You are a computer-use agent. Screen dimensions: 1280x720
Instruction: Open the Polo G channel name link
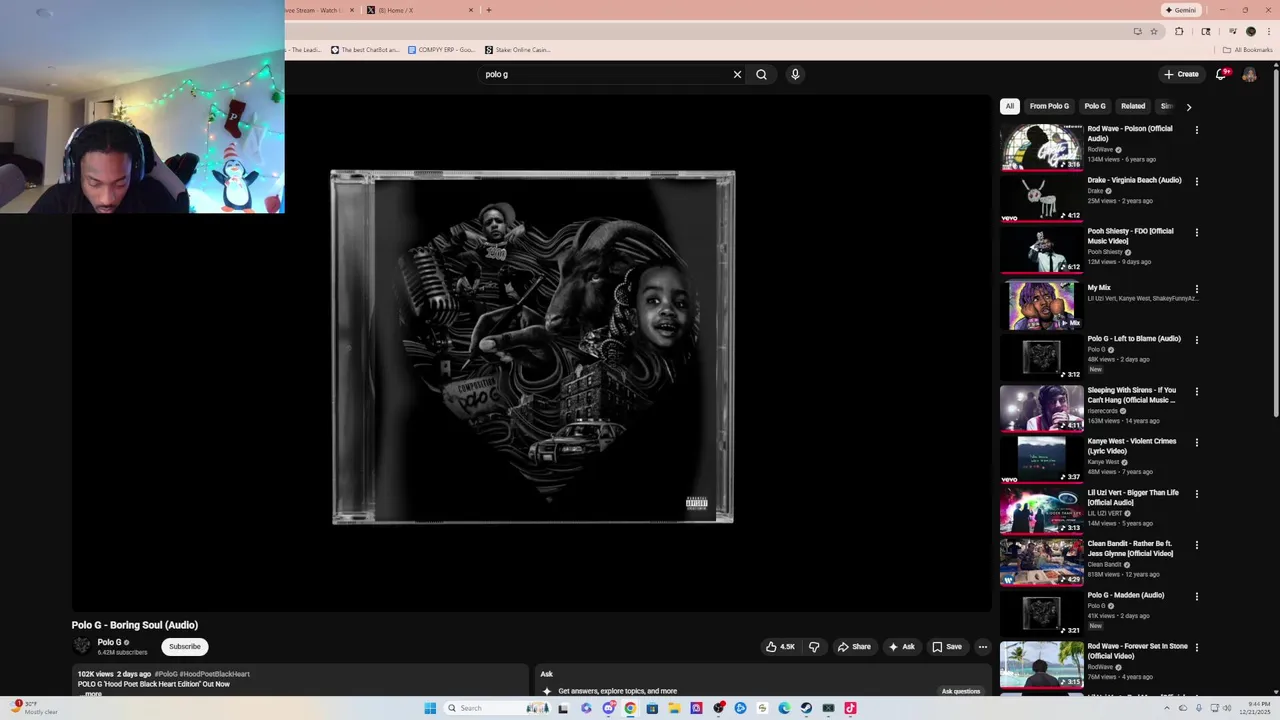tap(109, 642)
